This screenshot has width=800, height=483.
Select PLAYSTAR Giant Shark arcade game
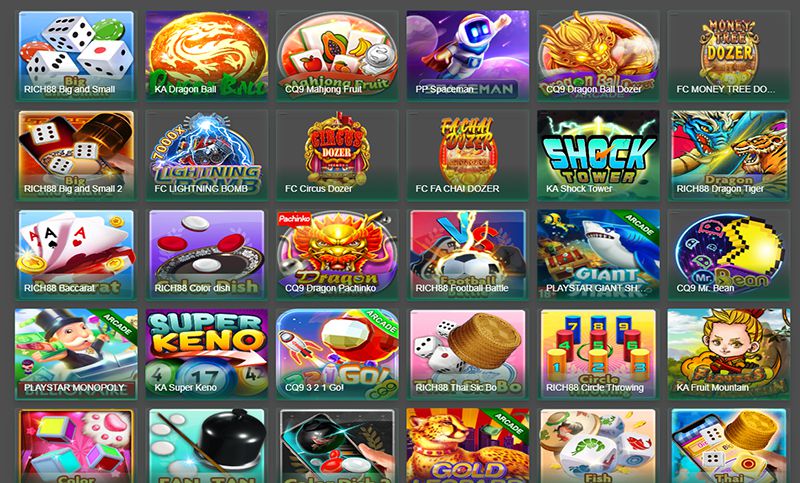[598, 254]
